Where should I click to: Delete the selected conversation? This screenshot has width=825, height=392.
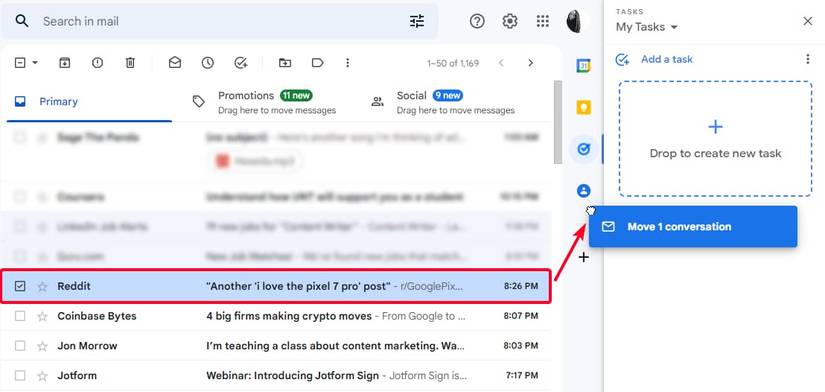point(130,63)
